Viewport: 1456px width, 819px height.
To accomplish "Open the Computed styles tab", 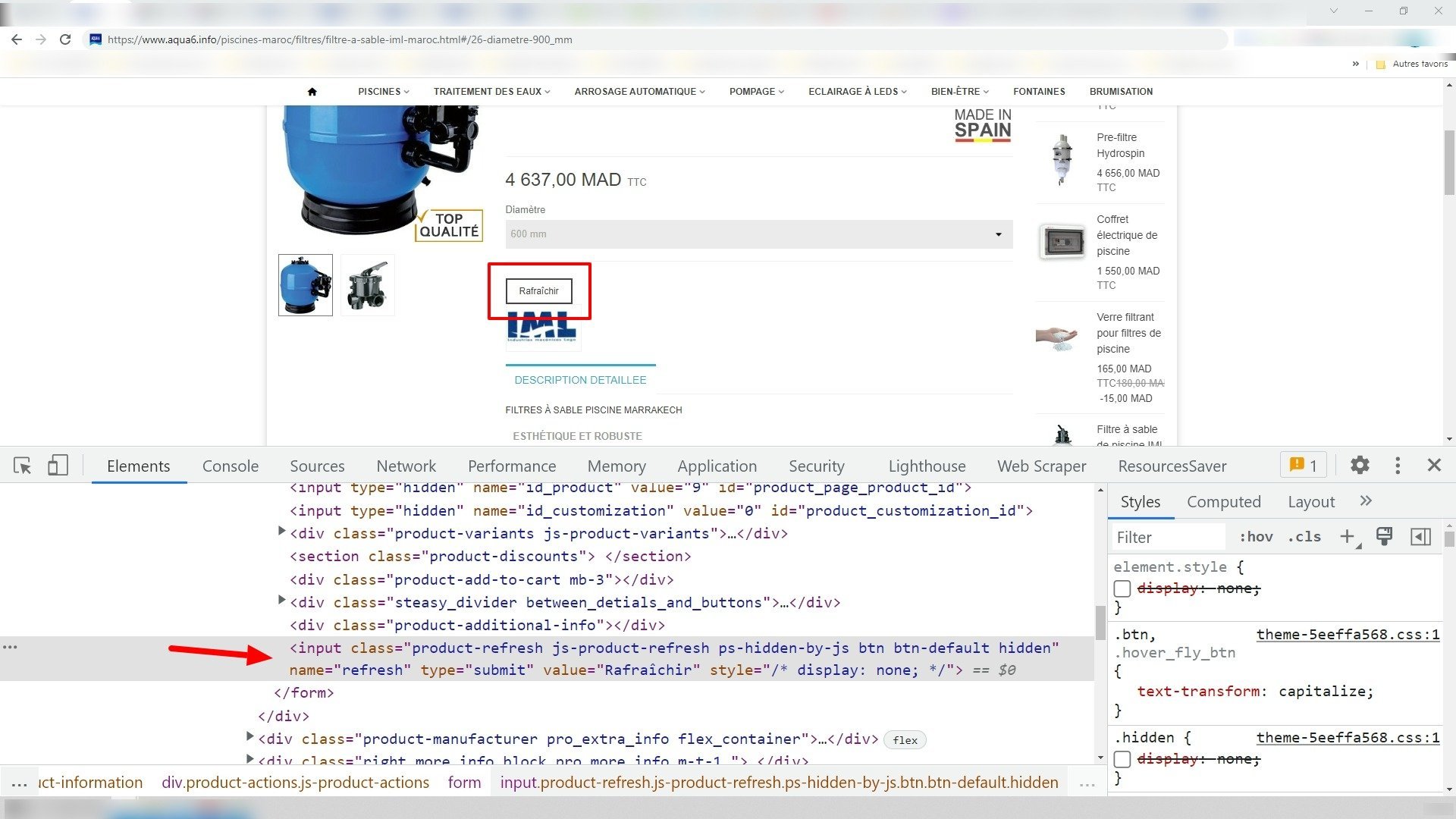I will [x=1223, y=502].
